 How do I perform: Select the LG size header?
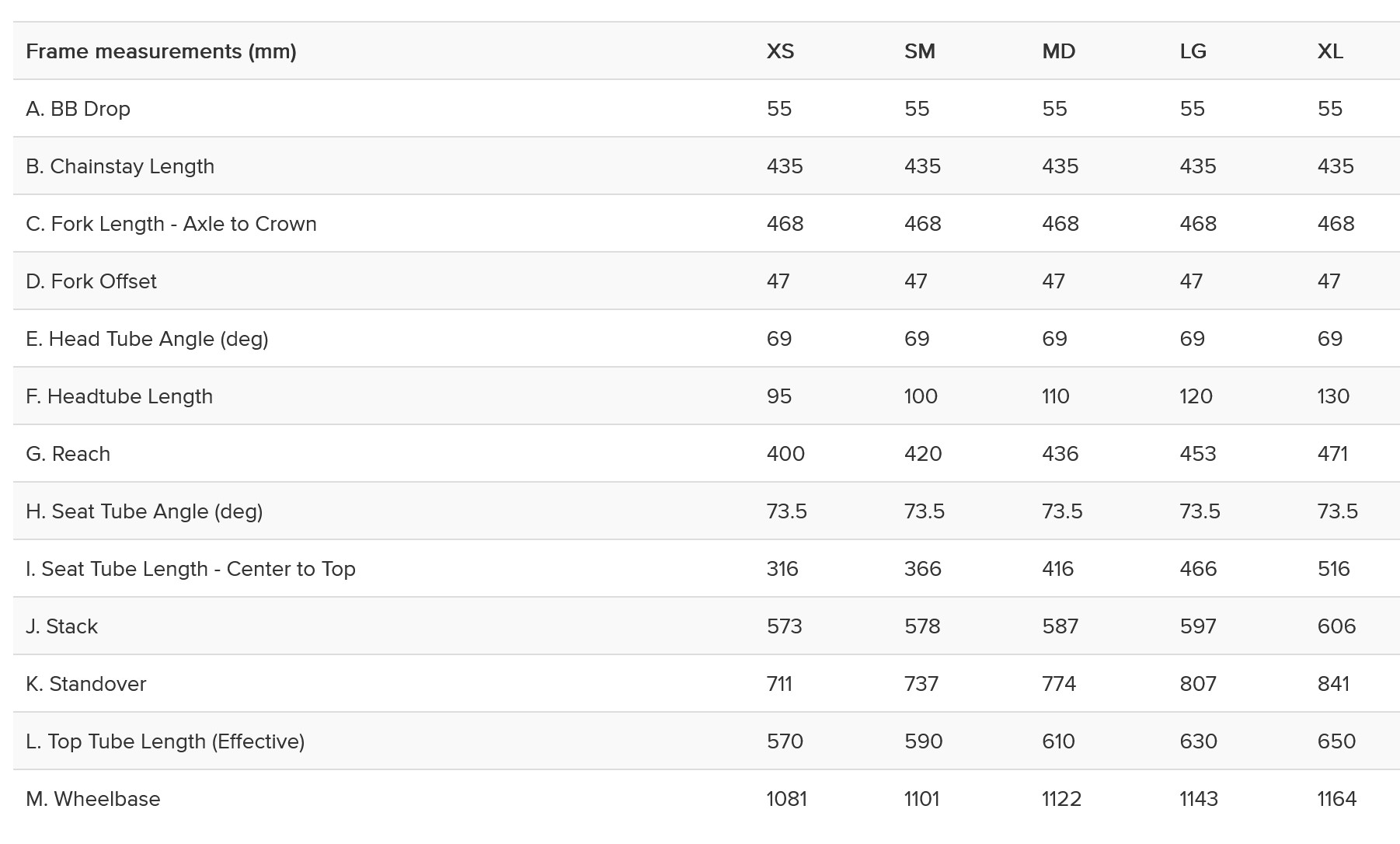tap(1193, 51)
